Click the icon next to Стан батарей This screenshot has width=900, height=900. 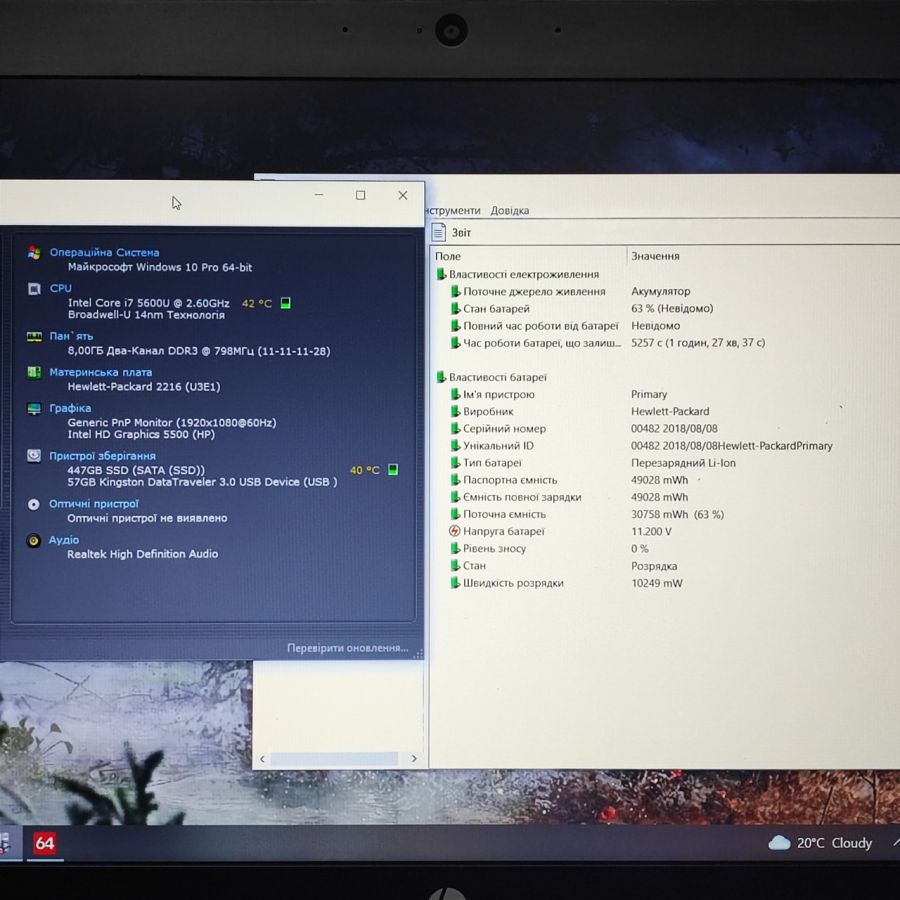point(455,309)
